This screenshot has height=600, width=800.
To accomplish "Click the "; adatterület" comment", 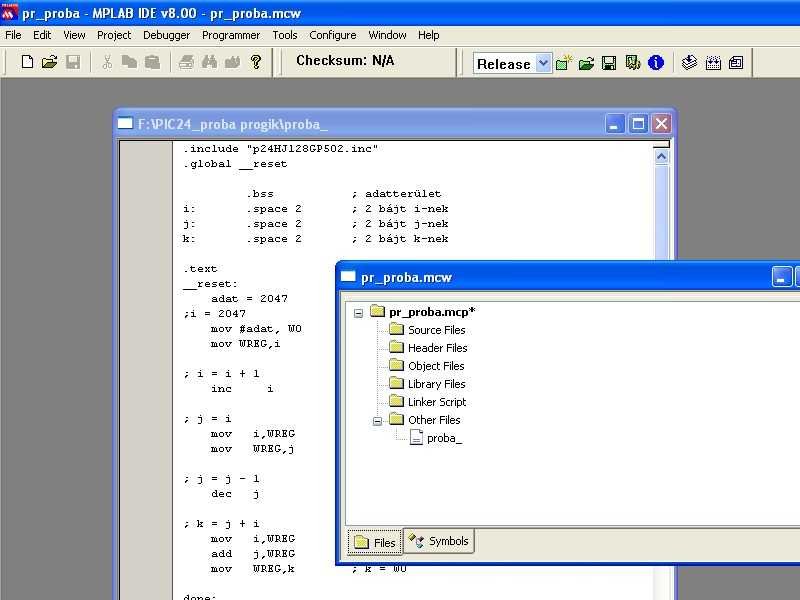I will (396, 194).
